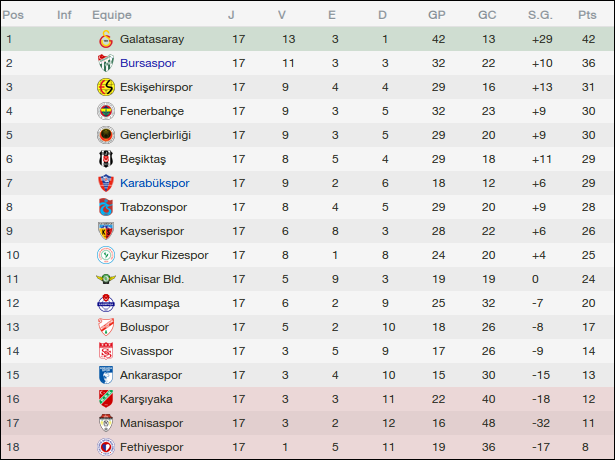Click the GP goals column header
This screenshot has height=460, width=615.
[x=437, y=15]
